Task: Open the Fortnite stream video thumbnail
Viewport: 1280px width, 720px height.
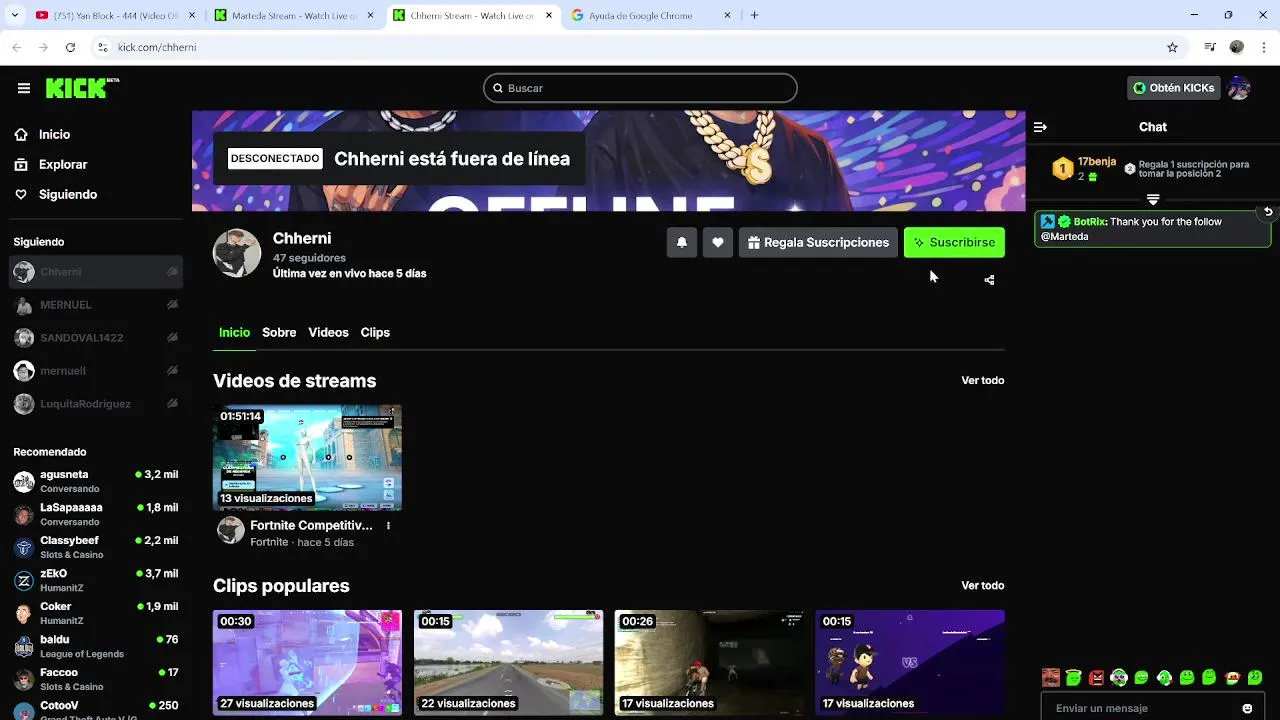Action: pos(307,458)
